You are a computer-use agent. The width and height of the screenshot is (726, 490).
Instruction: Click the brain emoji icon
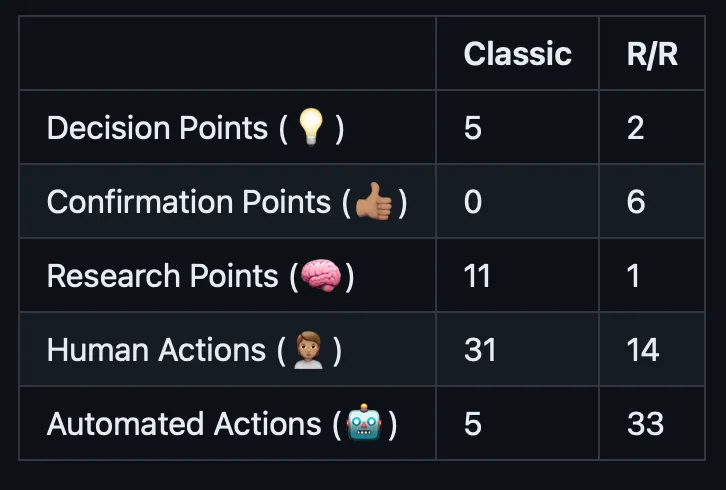point(321,276)
